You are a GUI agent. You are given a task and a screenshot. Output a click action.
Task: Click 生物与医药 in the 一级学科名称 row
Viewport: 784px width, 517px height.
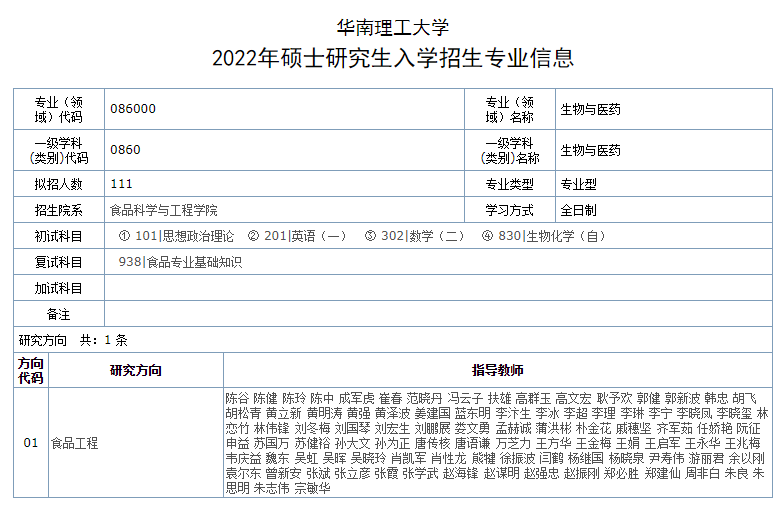[x=590, y=150]
